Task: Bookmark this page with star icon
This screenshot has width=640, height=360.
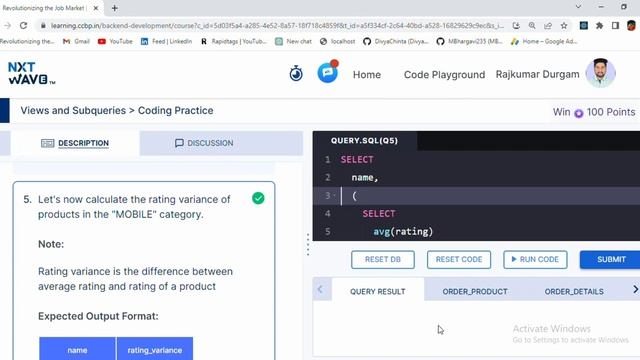Action: click(x=564, y=25)
